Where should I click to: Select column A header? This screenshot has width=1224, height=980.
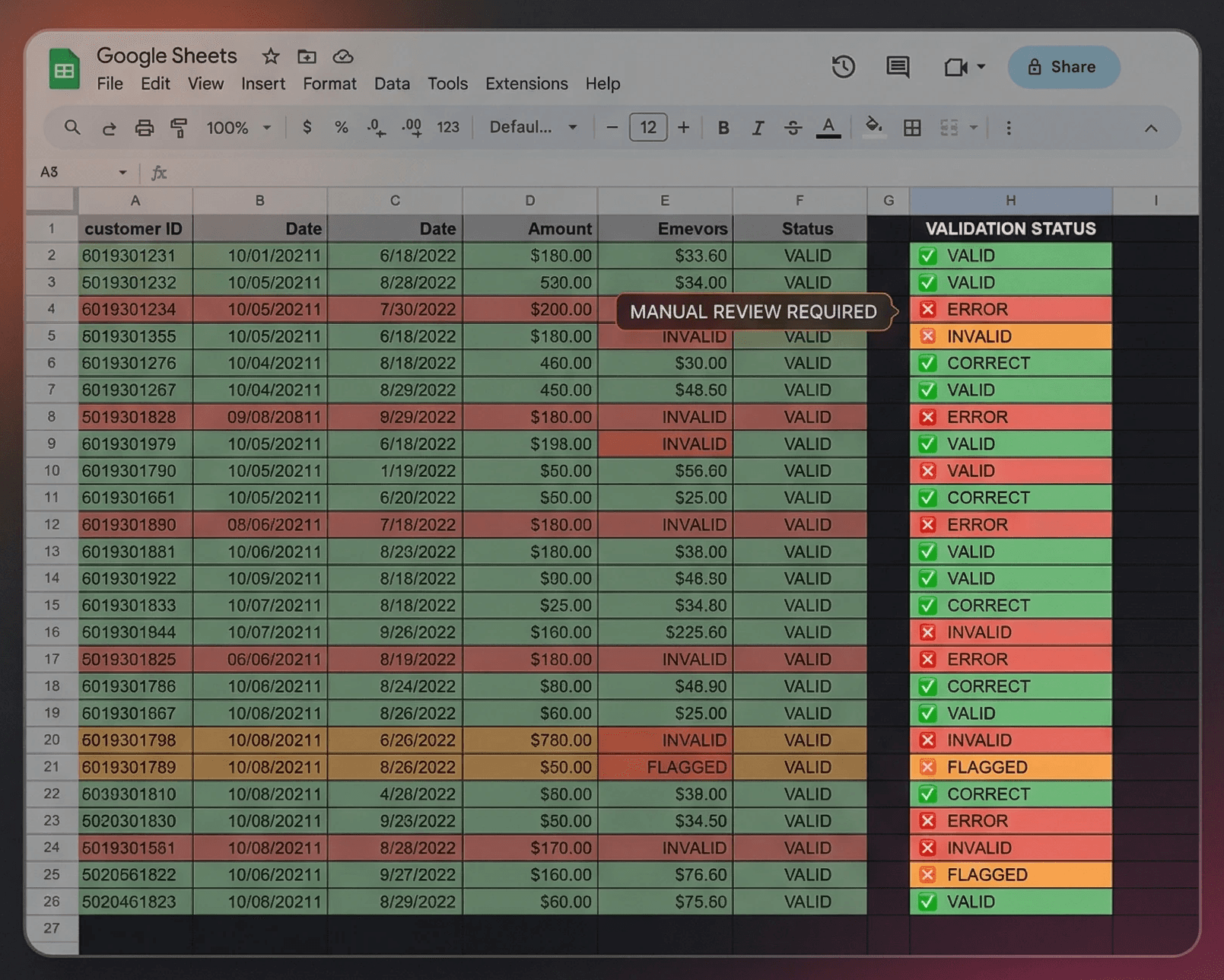click(x=135, y=201)
